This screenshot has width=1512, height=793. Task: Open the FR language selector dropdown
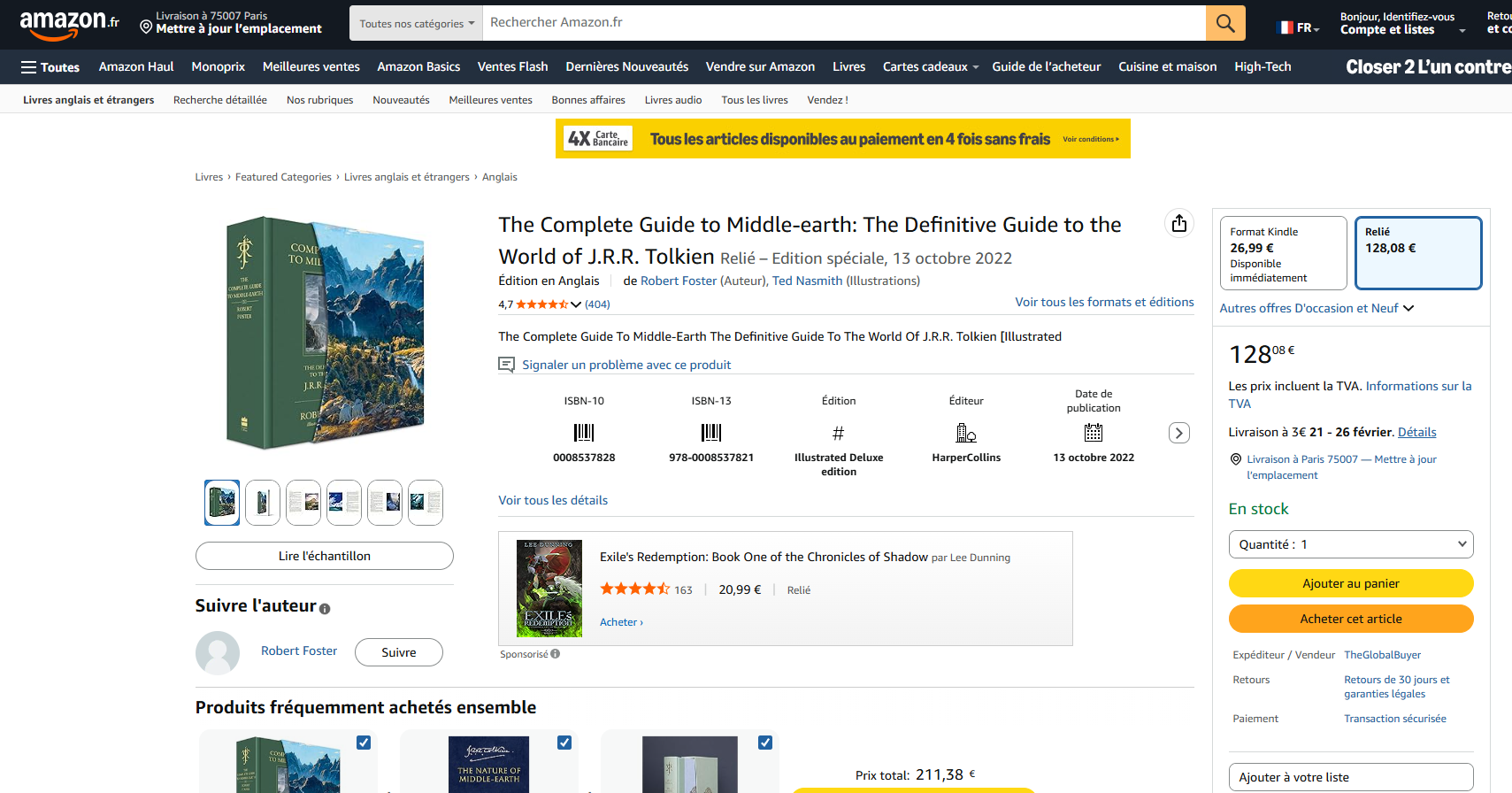(x=1300, y=27)
